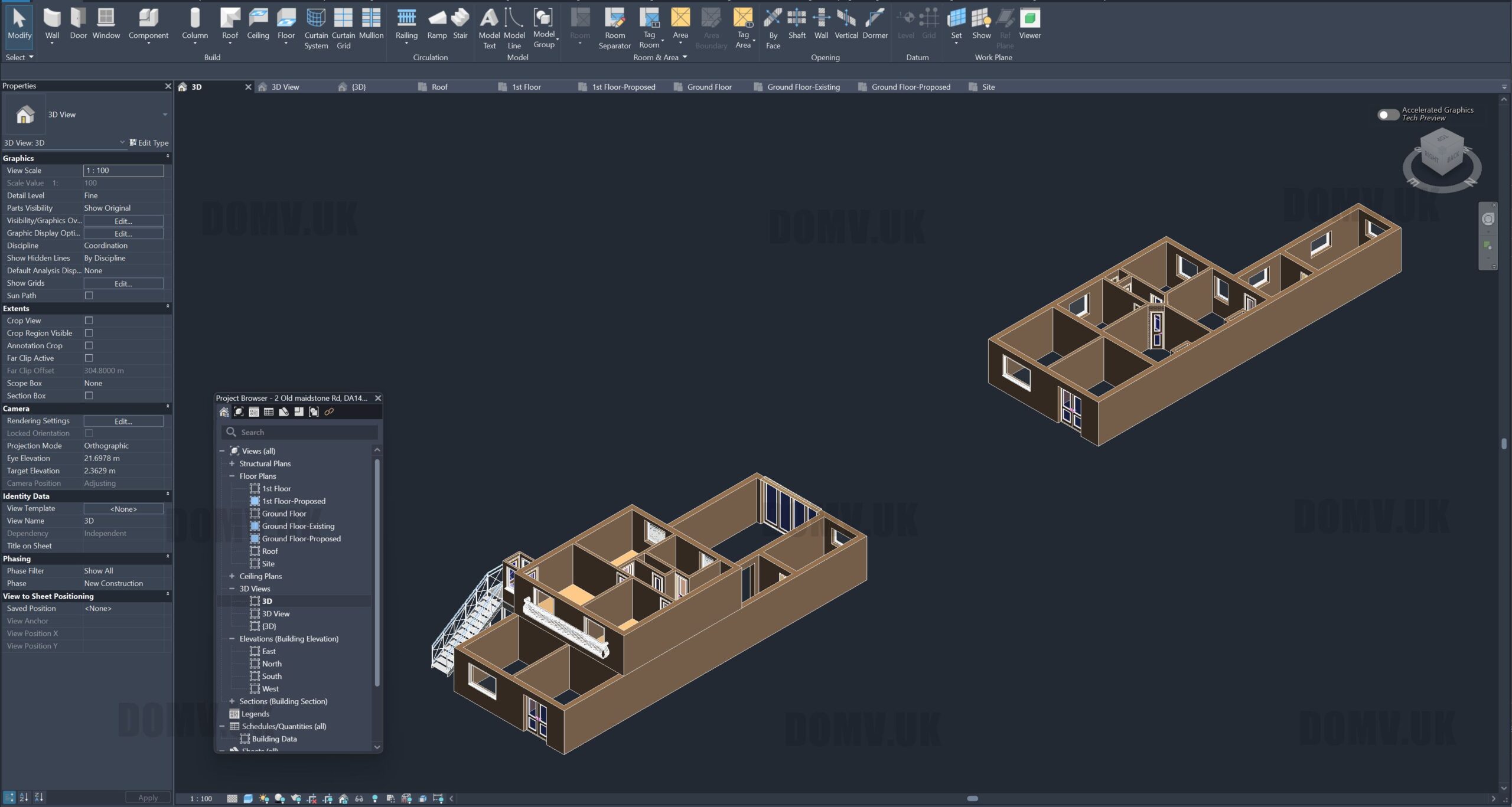This screenshot has height=807, width=1512.
Task: Enable the Sun Path checkbox
Action: pyautogui.click(x=89, y=295)
